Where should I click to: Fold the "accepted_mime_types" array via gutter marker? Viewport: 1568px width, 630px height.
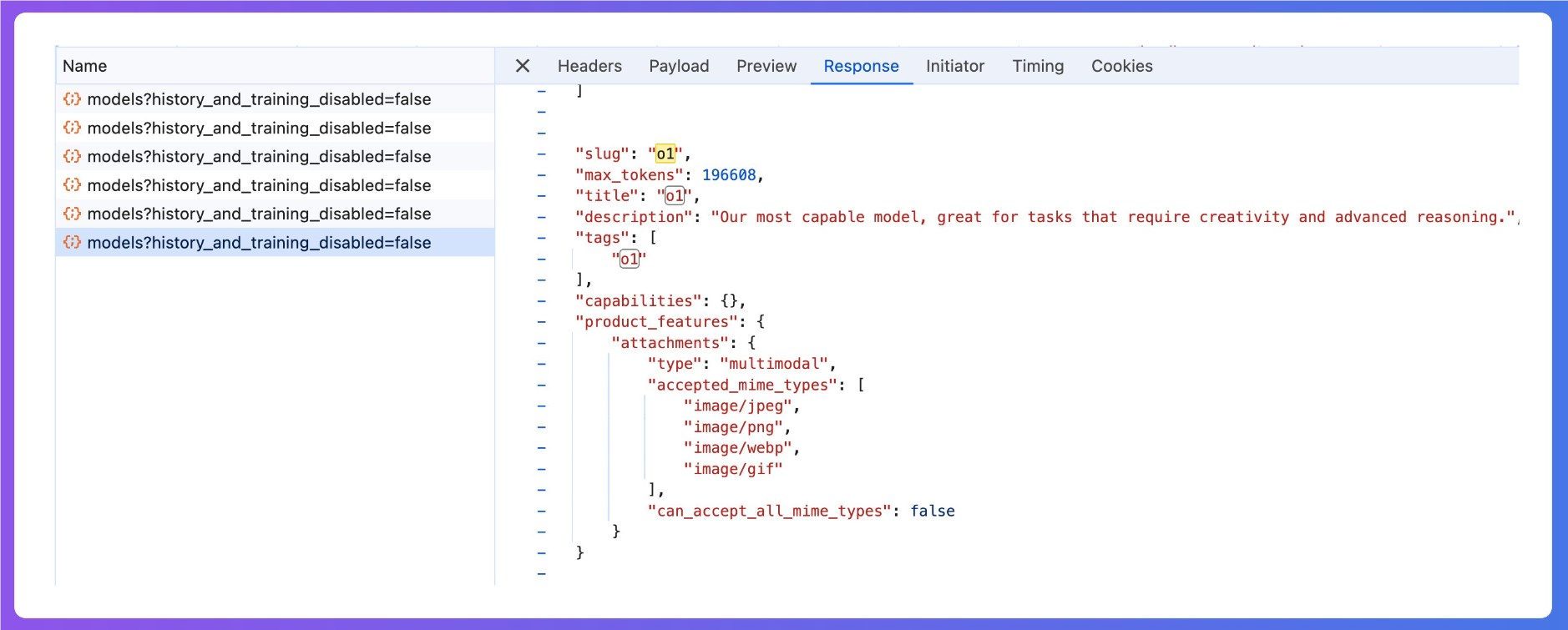pos(542,386)
